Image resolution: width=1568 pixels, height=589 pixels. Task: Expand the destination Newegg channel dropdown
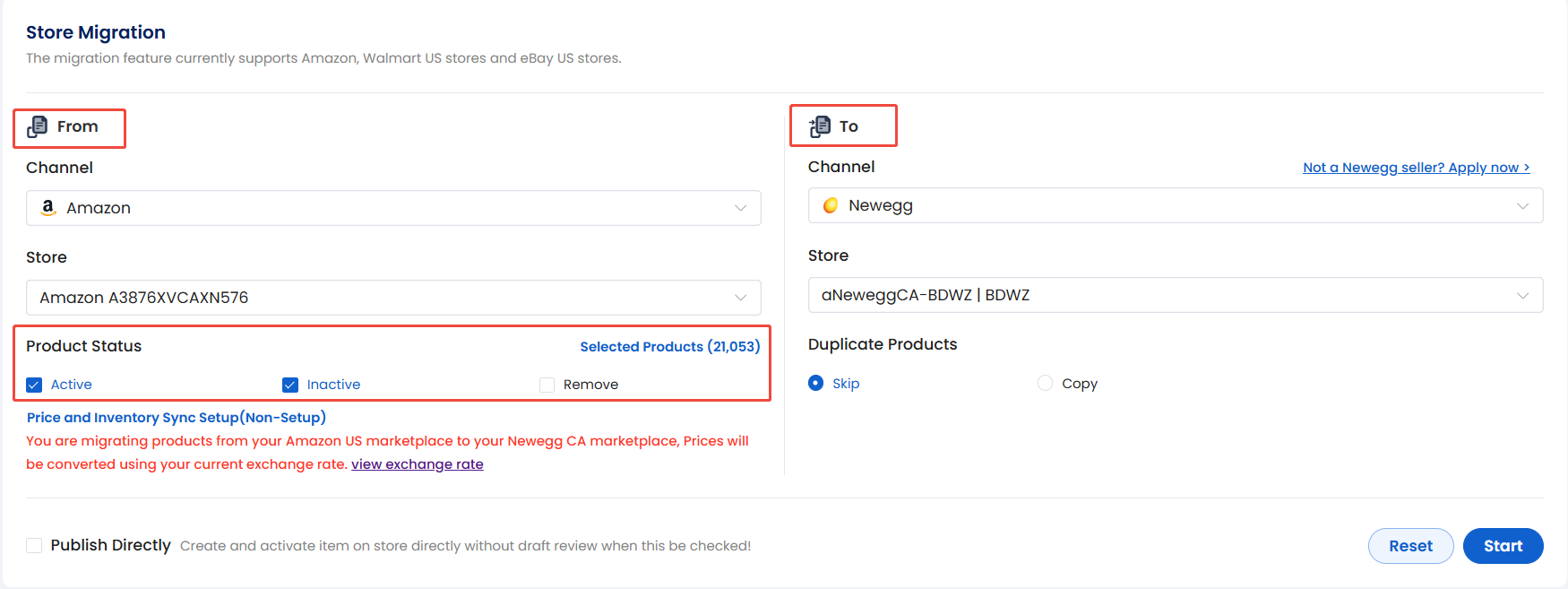[x=1522, y=206]
